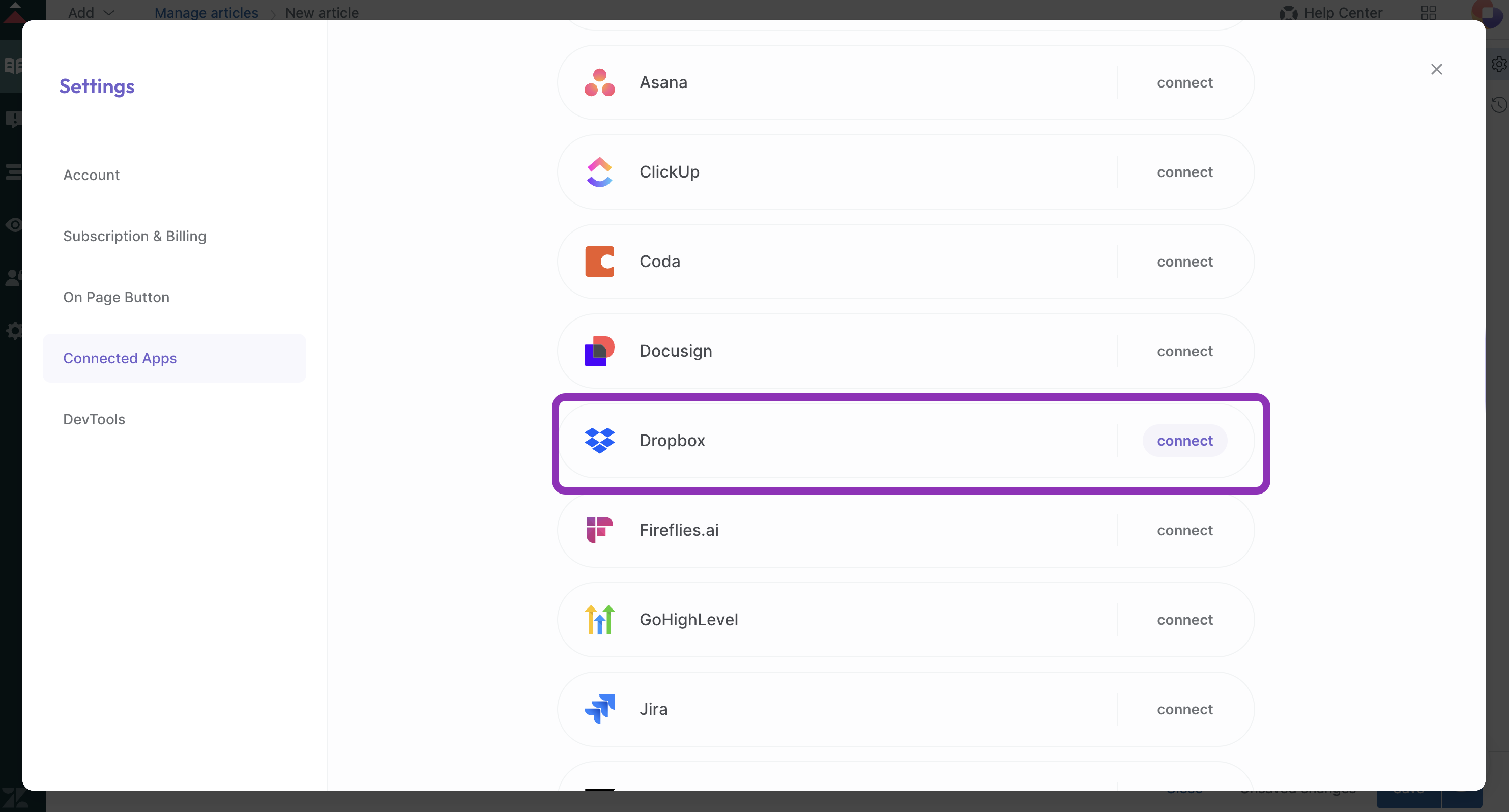
Task: Connect the GoHighLevel app
Action: 1184,620
